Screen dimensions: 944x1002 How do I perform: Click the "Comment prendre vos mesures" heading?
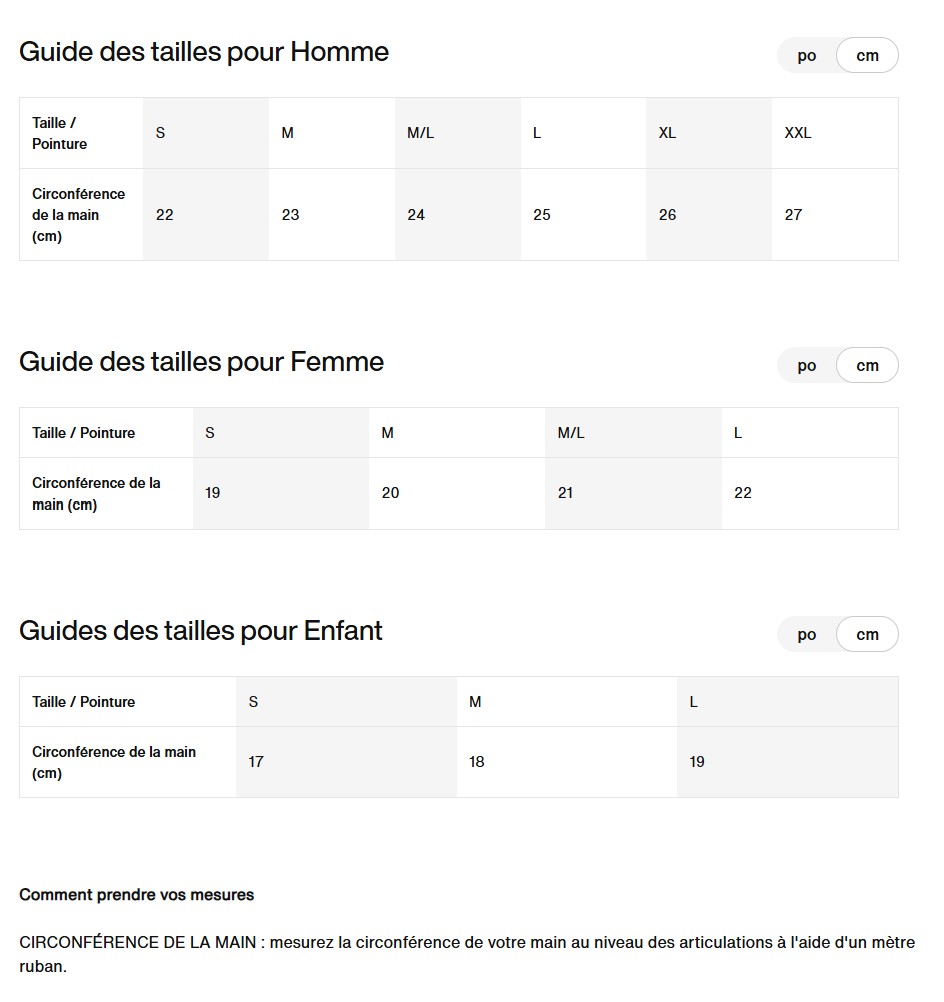pyautogui.click(x=137, y=895)
